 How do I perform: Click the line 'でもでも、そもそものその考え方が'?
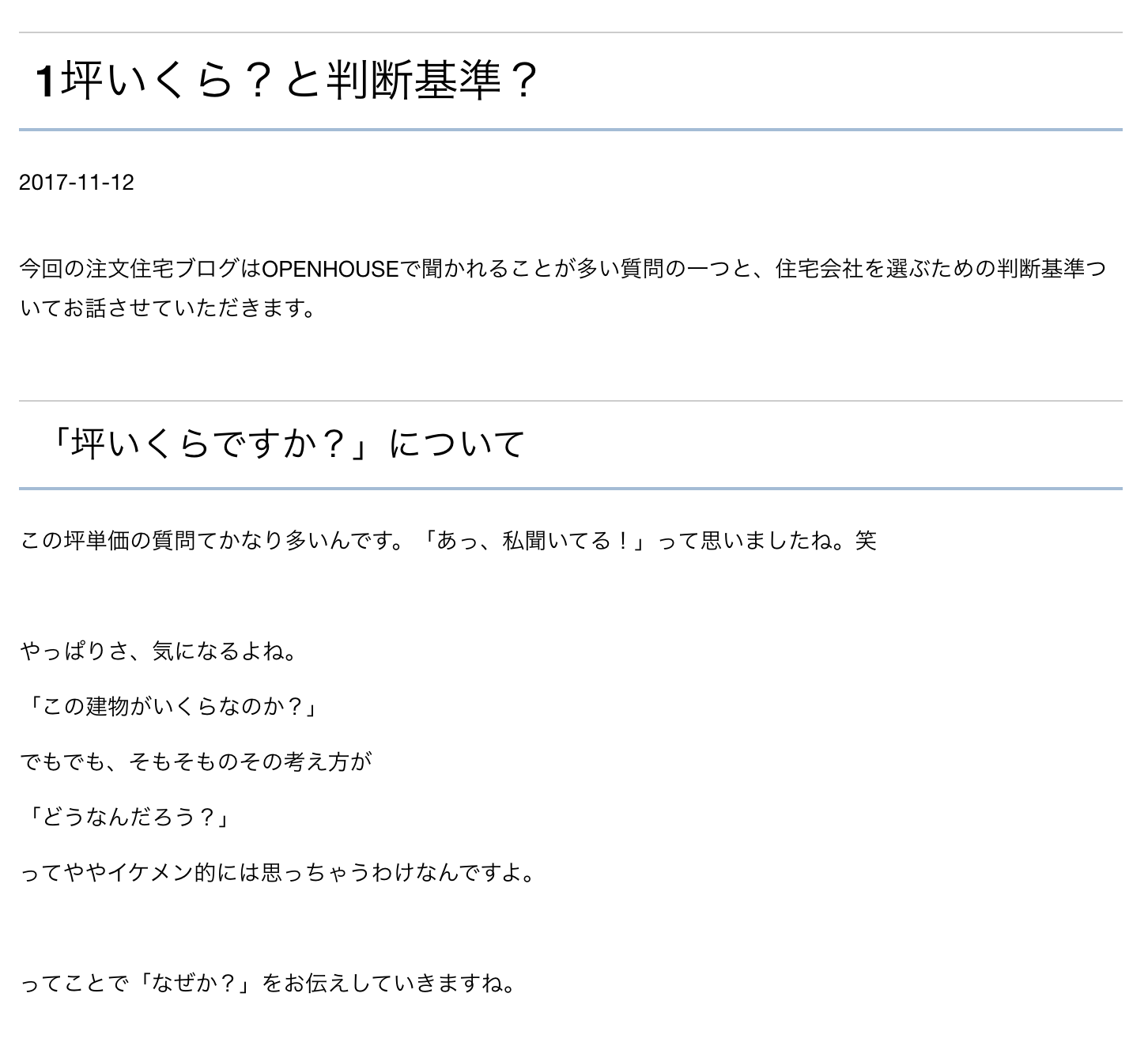[x=195, y=762]
